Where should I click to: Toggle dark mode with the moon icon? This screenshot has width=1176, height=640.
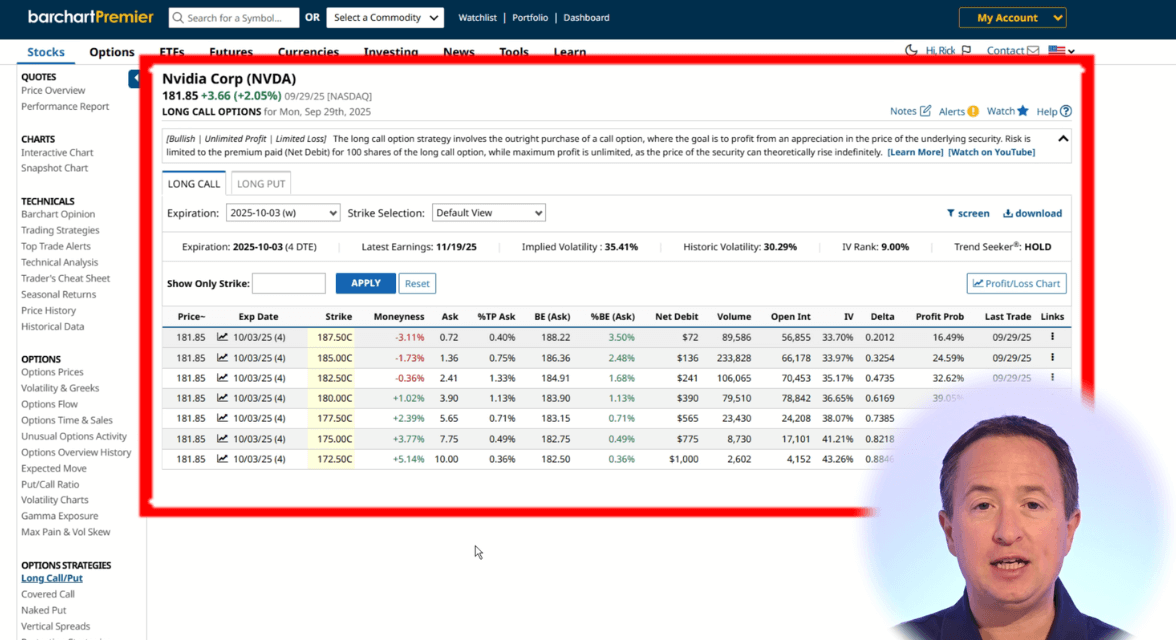pyautogui.click(x=911, y=51)
